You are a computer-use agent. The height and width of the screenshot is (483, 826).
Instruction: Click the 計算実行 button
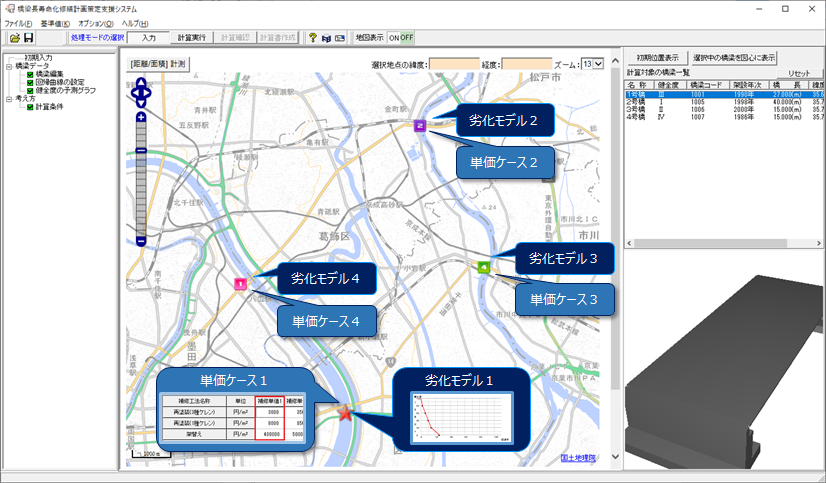192,38
